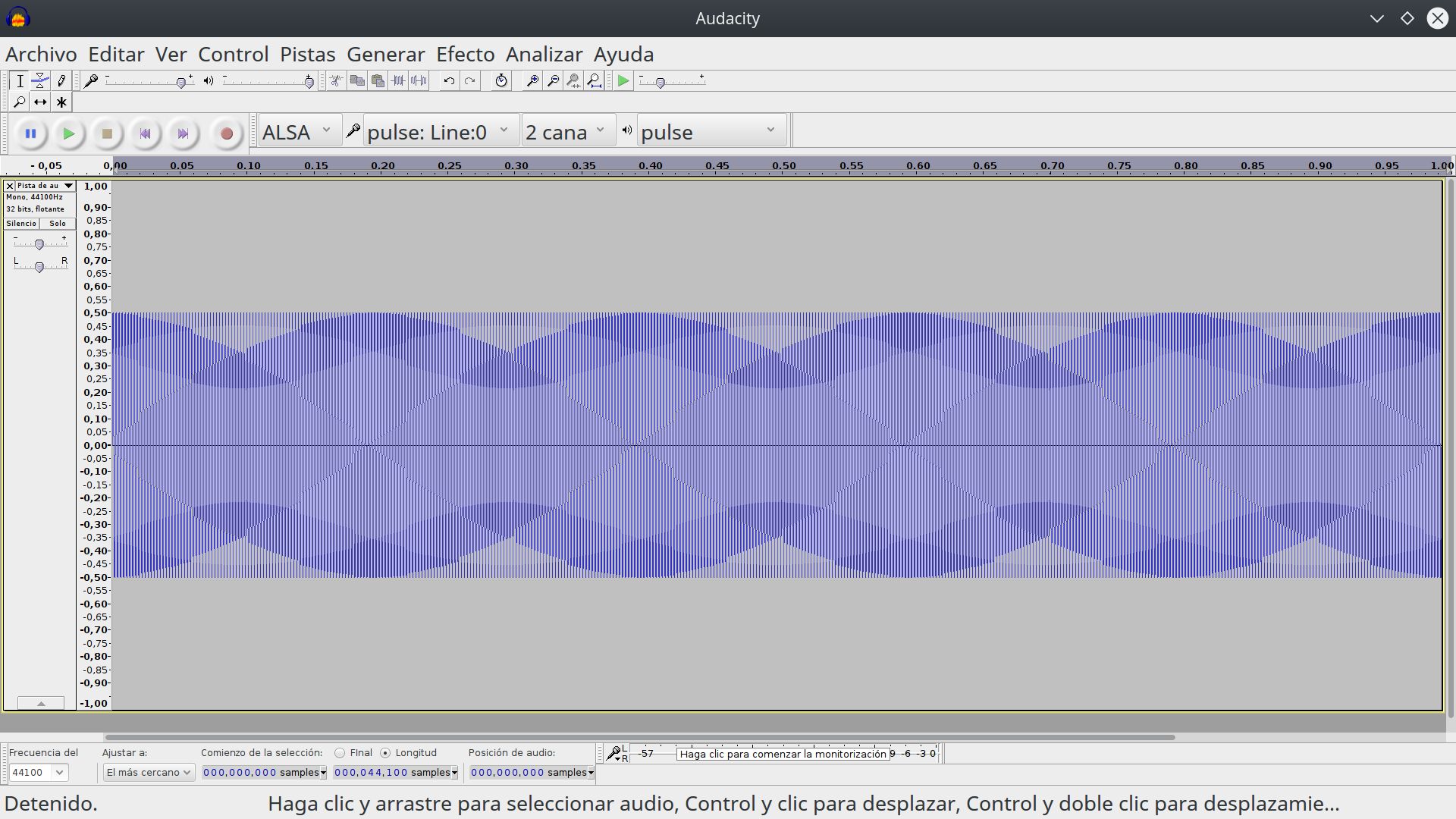Click the play-at-speed slider
The width and height of the screenshot is (1456, 819).
coord(672,81)
